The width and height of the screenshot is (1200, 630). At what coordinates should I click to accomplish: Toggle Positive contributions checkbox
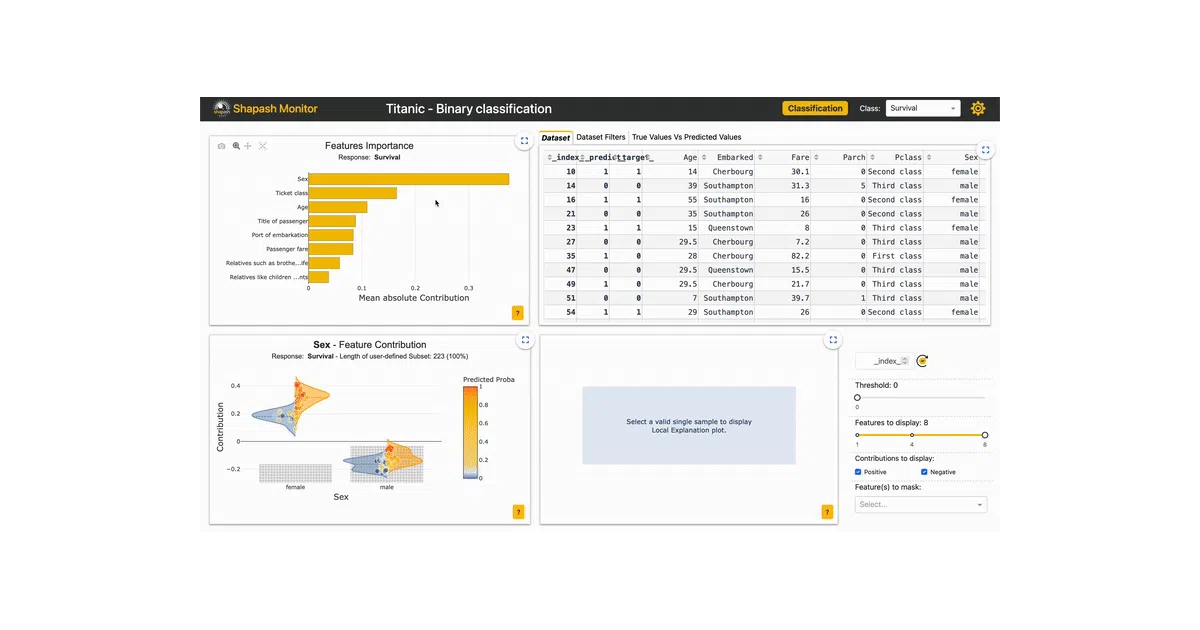858,472
